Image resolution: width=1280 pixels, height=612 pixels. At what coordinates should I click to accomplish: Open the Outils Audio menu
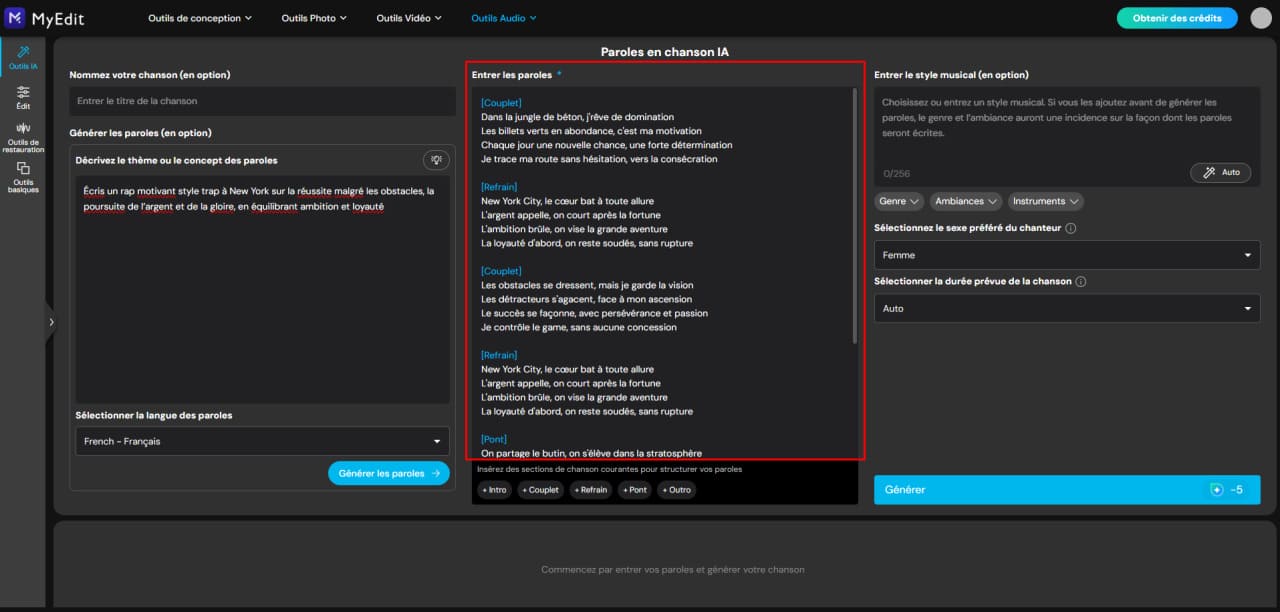pos(504,18)
